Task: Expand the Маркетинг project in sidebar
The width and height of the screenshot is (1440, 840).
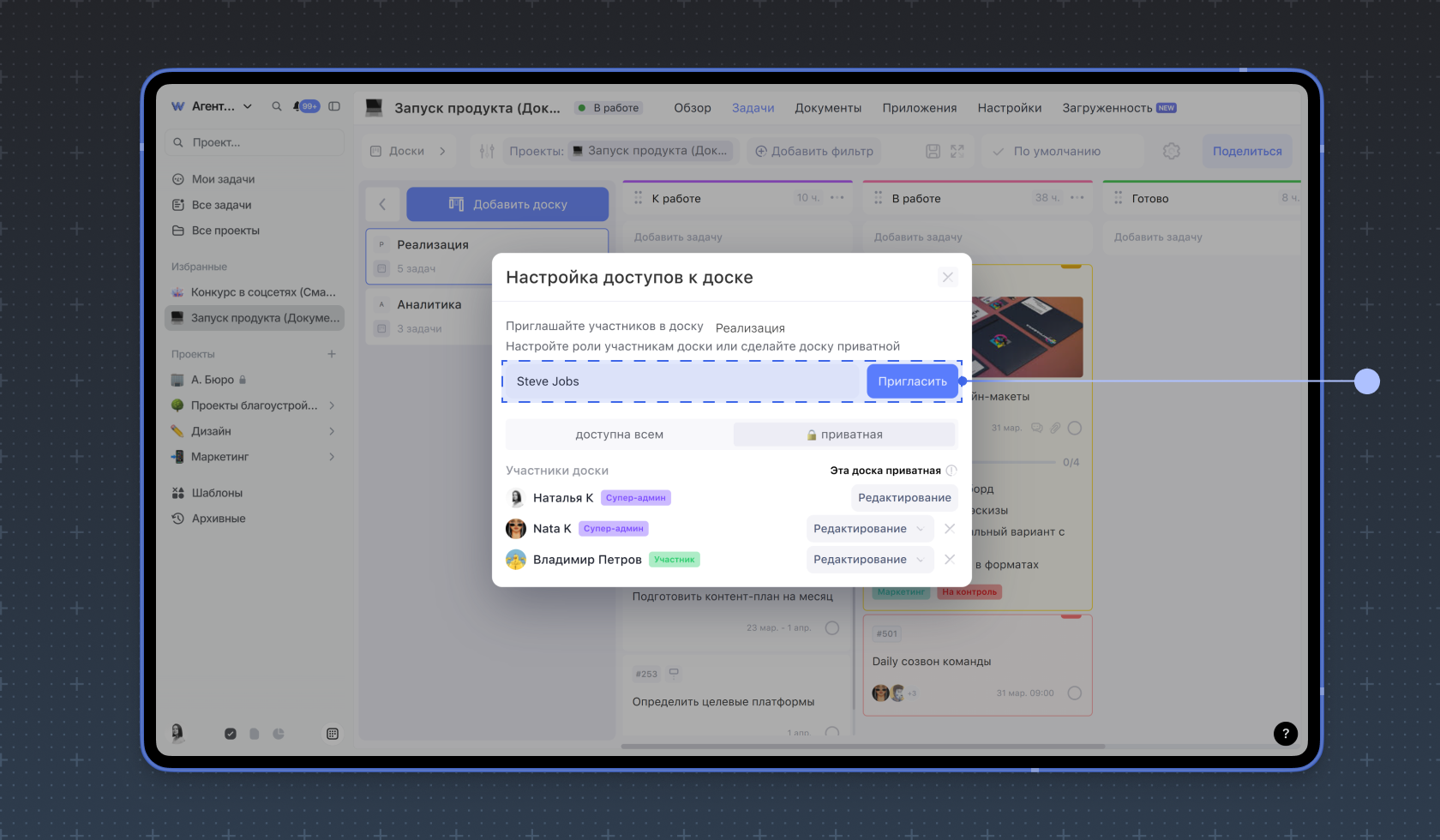Action: click(332, 457)
